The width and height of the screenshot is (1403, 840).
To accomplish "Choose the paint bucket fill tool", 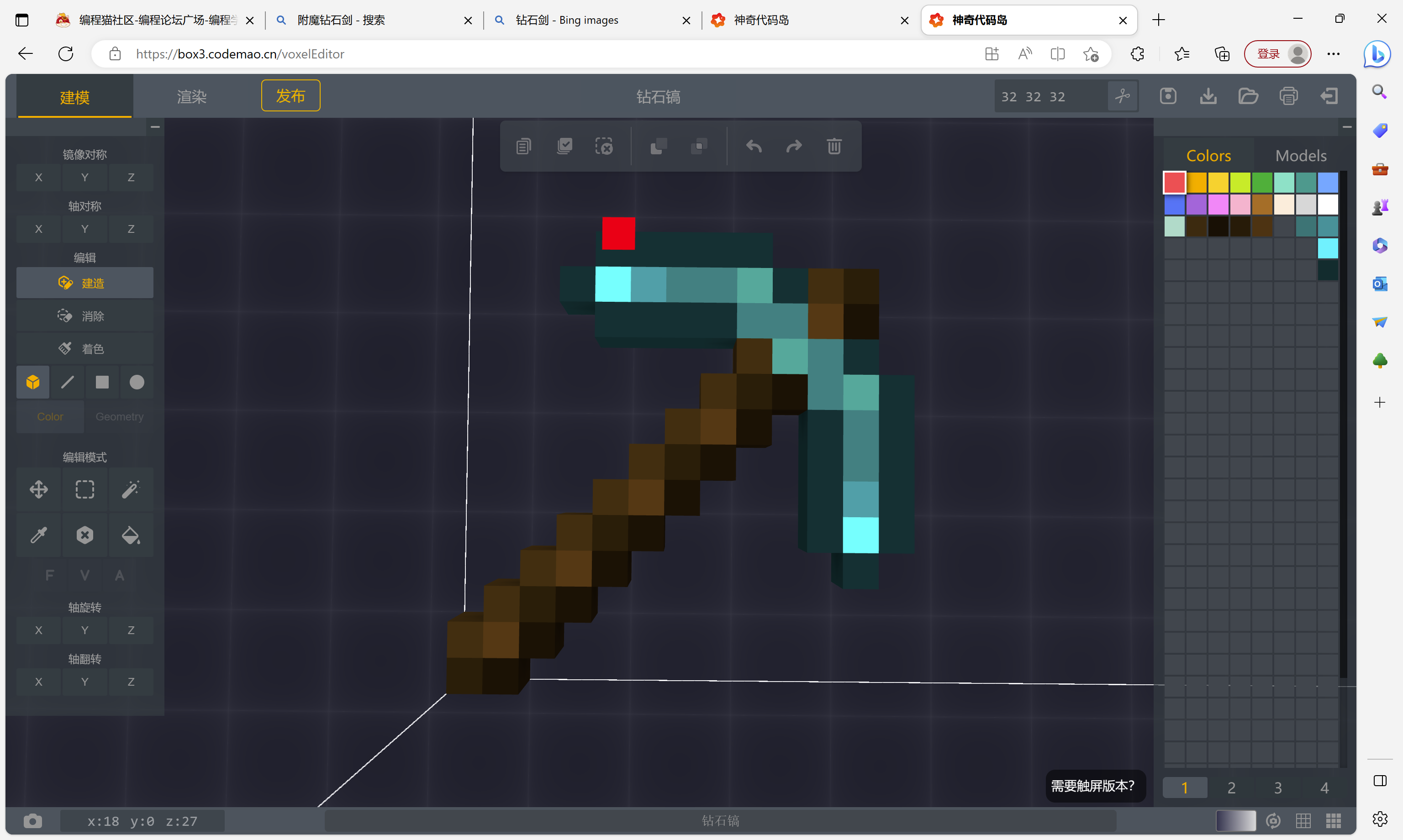I will click(131, 535).
